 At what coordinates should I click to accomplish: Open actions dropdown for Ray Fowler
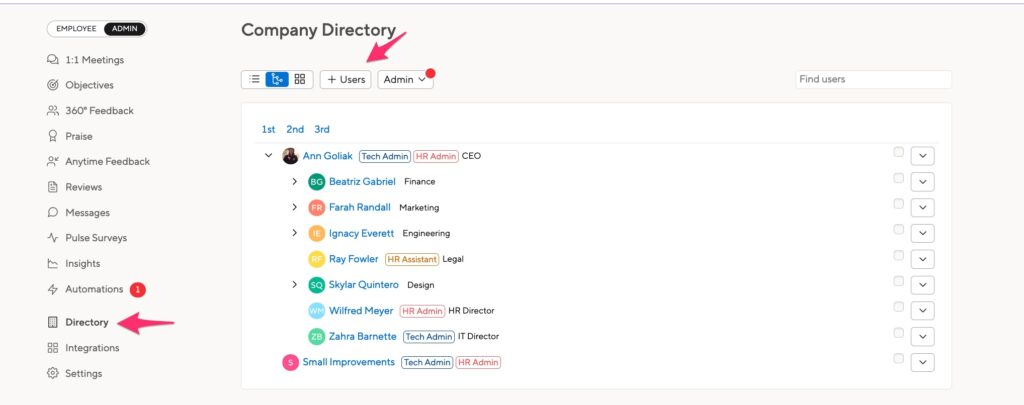pyautogui.click(x=922, y=259)
